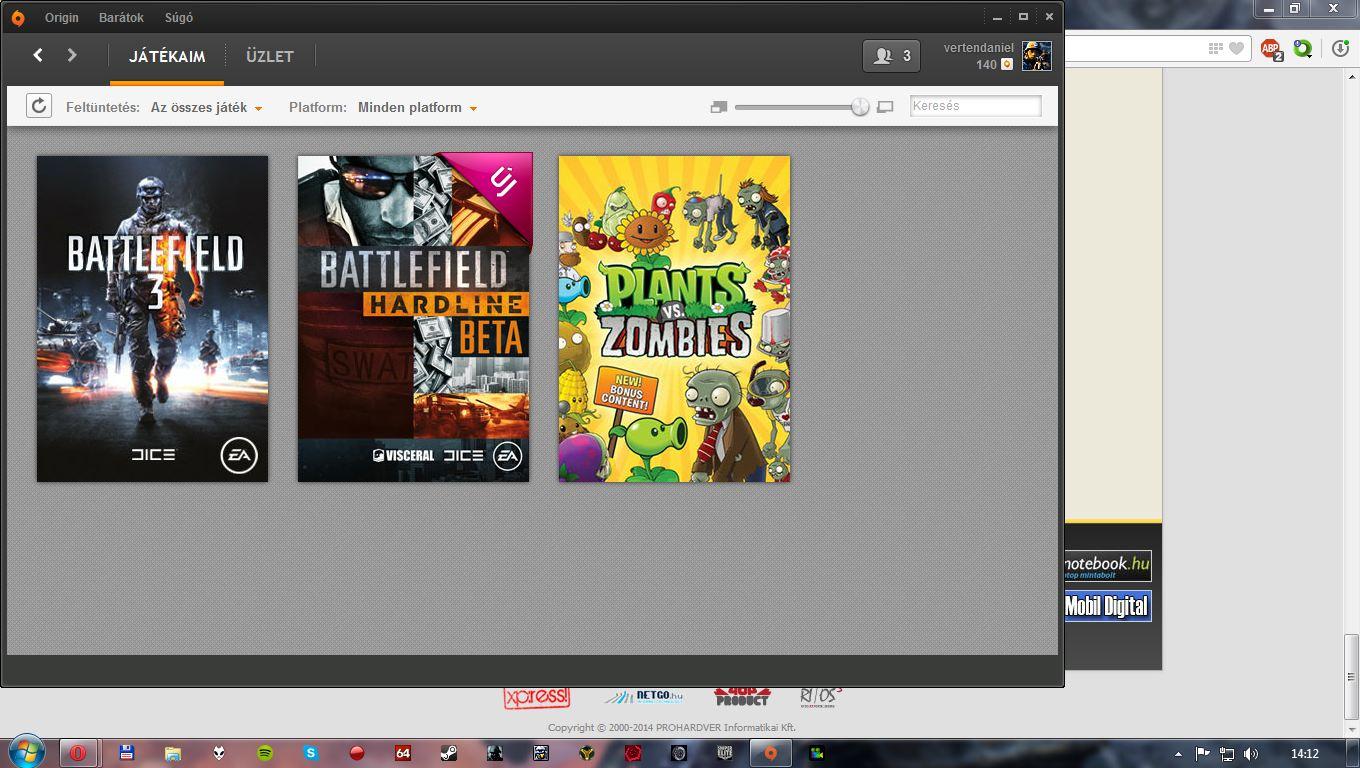Open Action Center flag tray icon
Image resolution: width=1360 pixels, height=768 pixels.
tap(1203, 754)
